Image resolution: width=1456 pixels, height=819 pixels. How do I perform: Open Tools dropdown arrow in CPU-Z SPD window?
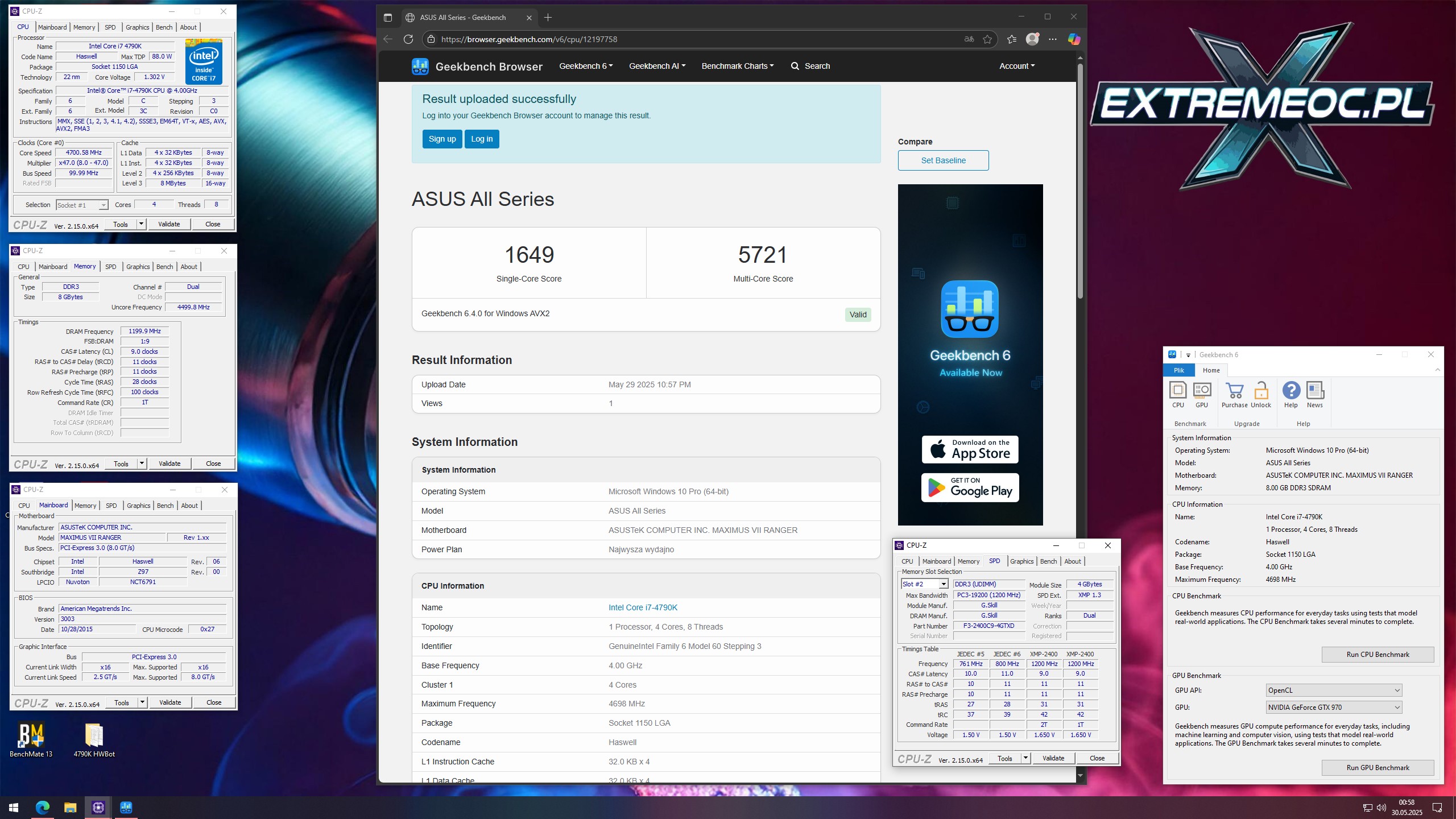coord(1025,758)
